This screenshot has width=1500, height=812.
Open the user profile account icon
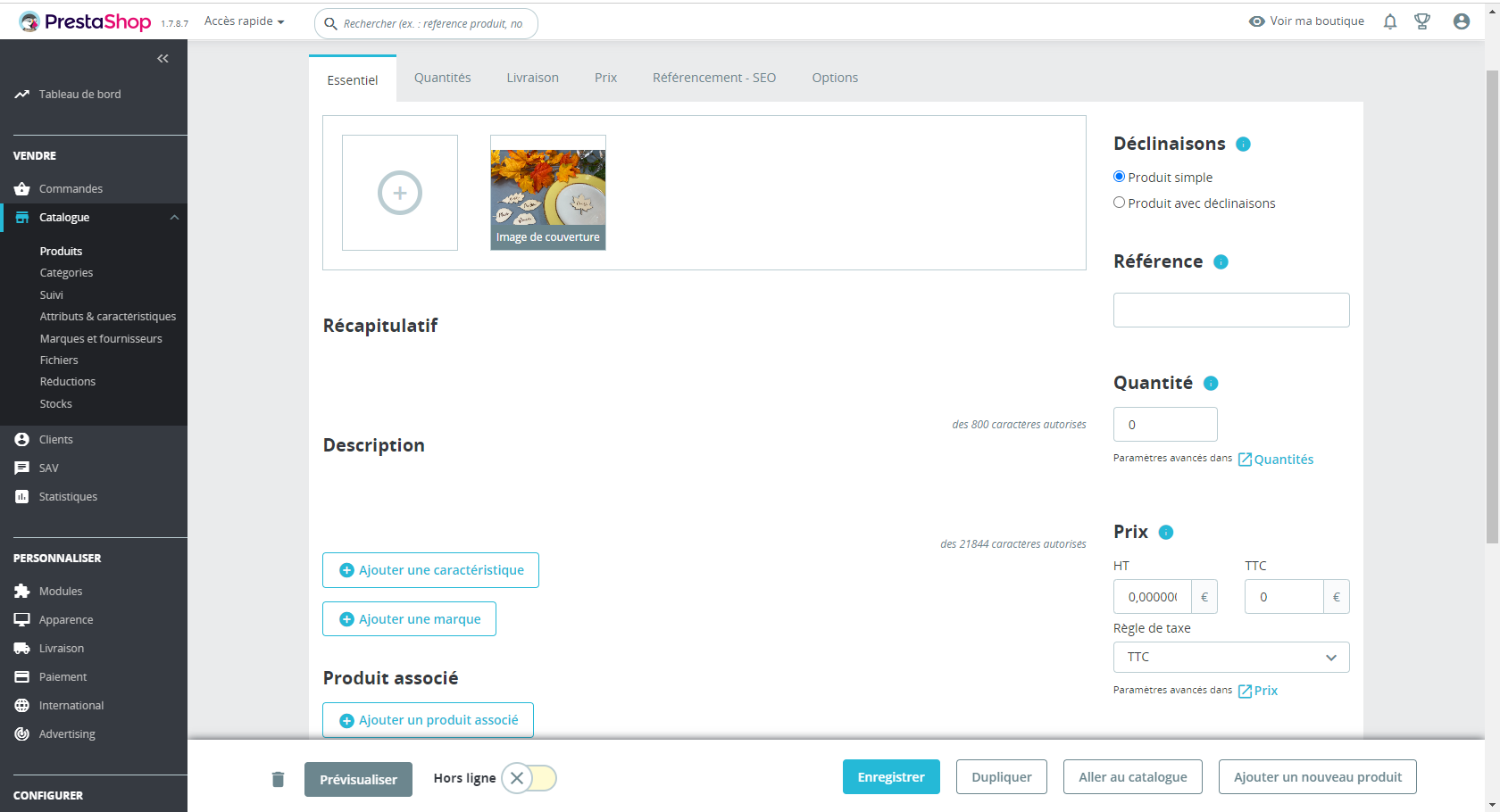[1462, 21]
